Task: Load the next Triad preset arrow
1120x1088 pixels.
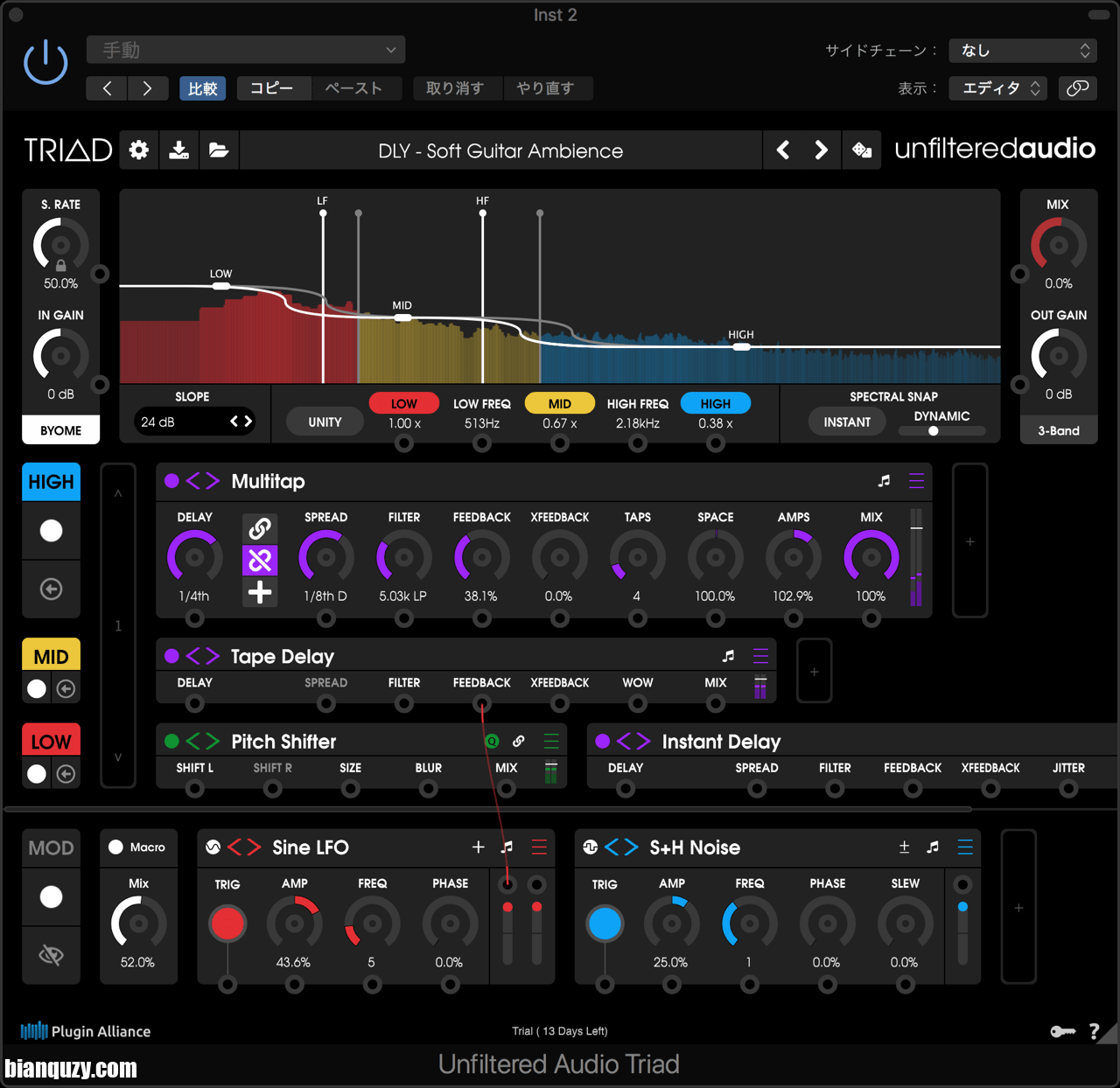Action: coord(821,150)
